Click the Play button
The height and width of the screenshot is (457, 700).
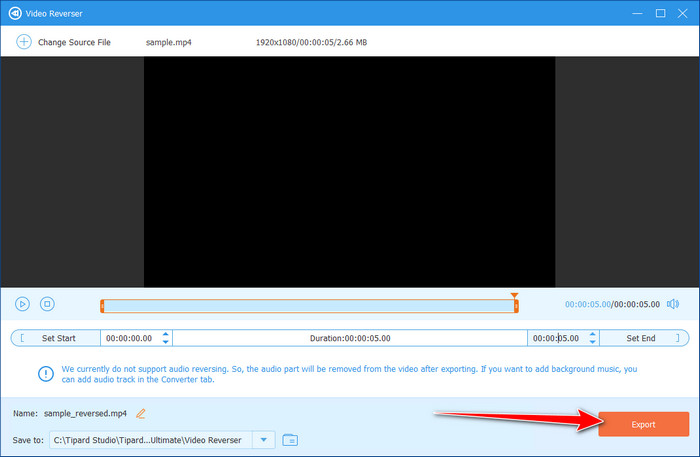[22, 304]
